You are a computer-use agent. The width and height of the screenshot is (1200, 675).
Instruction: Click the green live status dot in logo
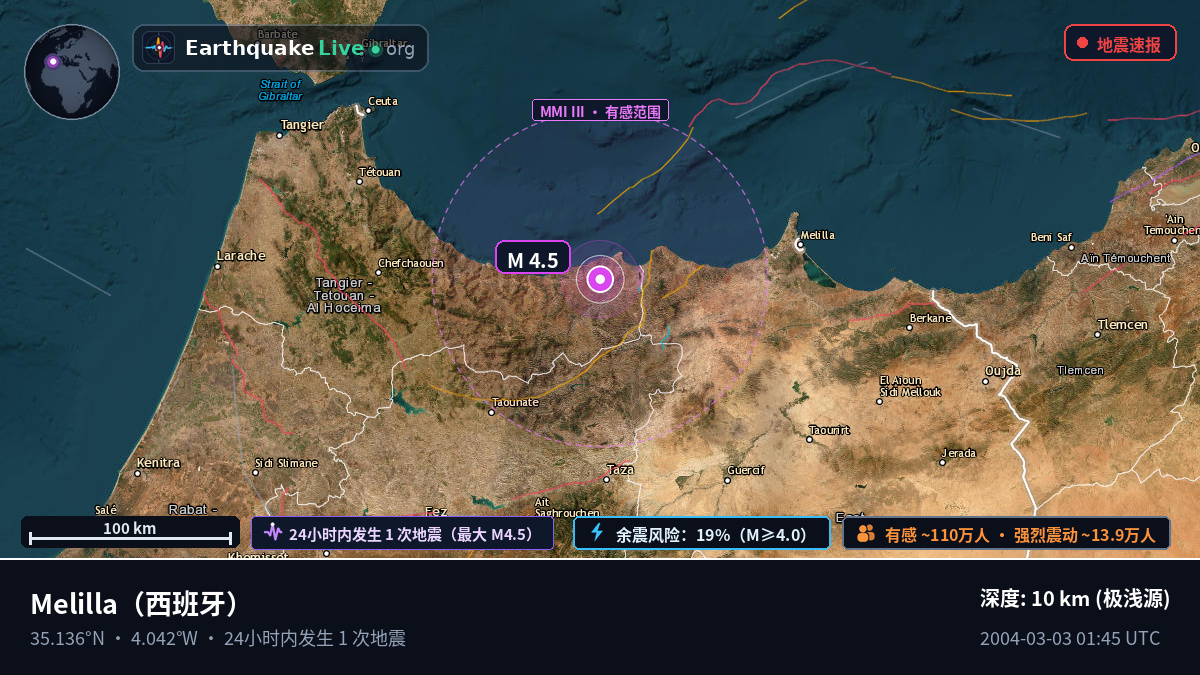point(375,48)
